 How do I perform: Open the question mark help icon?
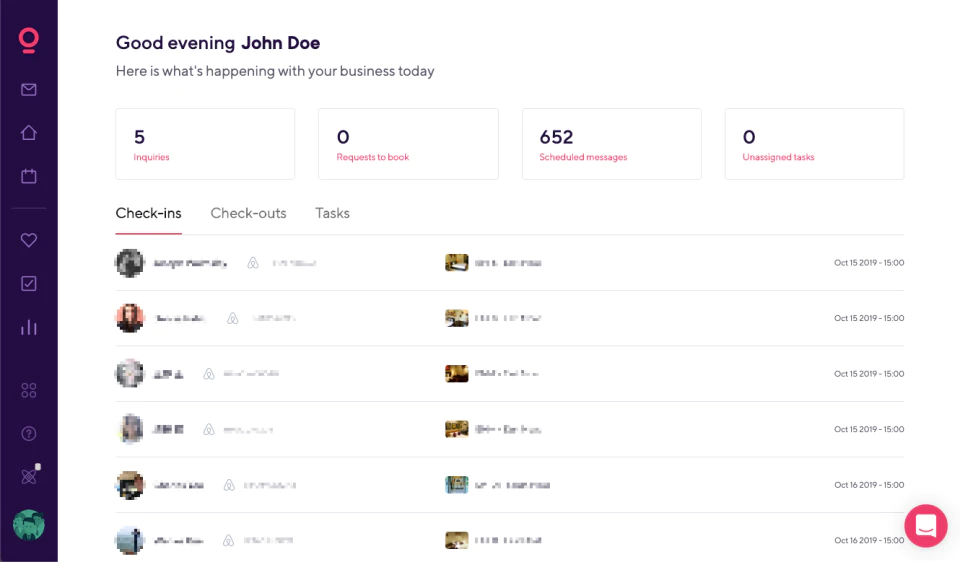29,434
